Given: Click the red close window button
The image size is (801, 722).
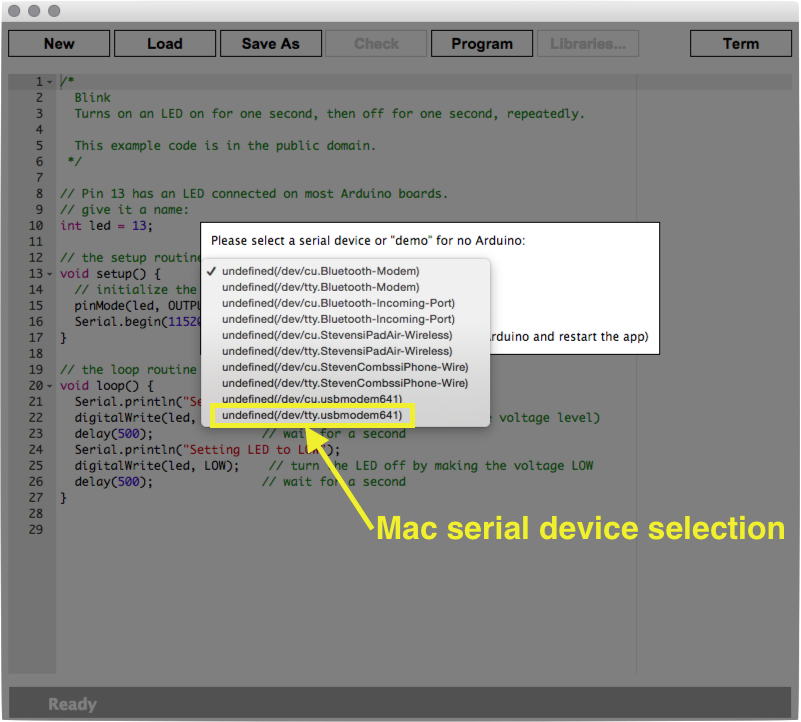Looking at the screenshot, I should coord(14,11).
